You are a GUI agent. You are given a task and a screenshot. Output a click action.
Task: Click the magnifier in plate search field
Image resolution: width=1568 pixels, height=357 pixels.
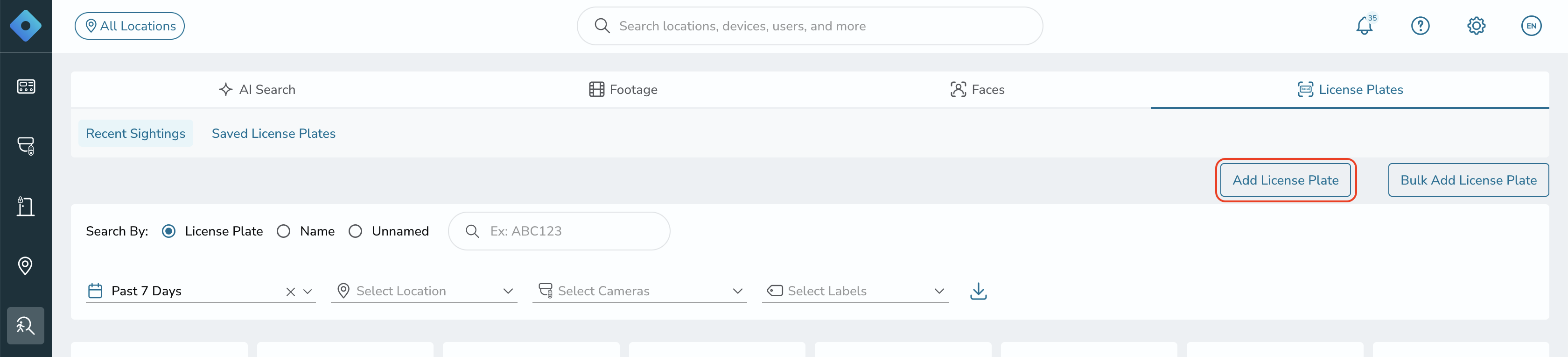(x=472, y=231)
